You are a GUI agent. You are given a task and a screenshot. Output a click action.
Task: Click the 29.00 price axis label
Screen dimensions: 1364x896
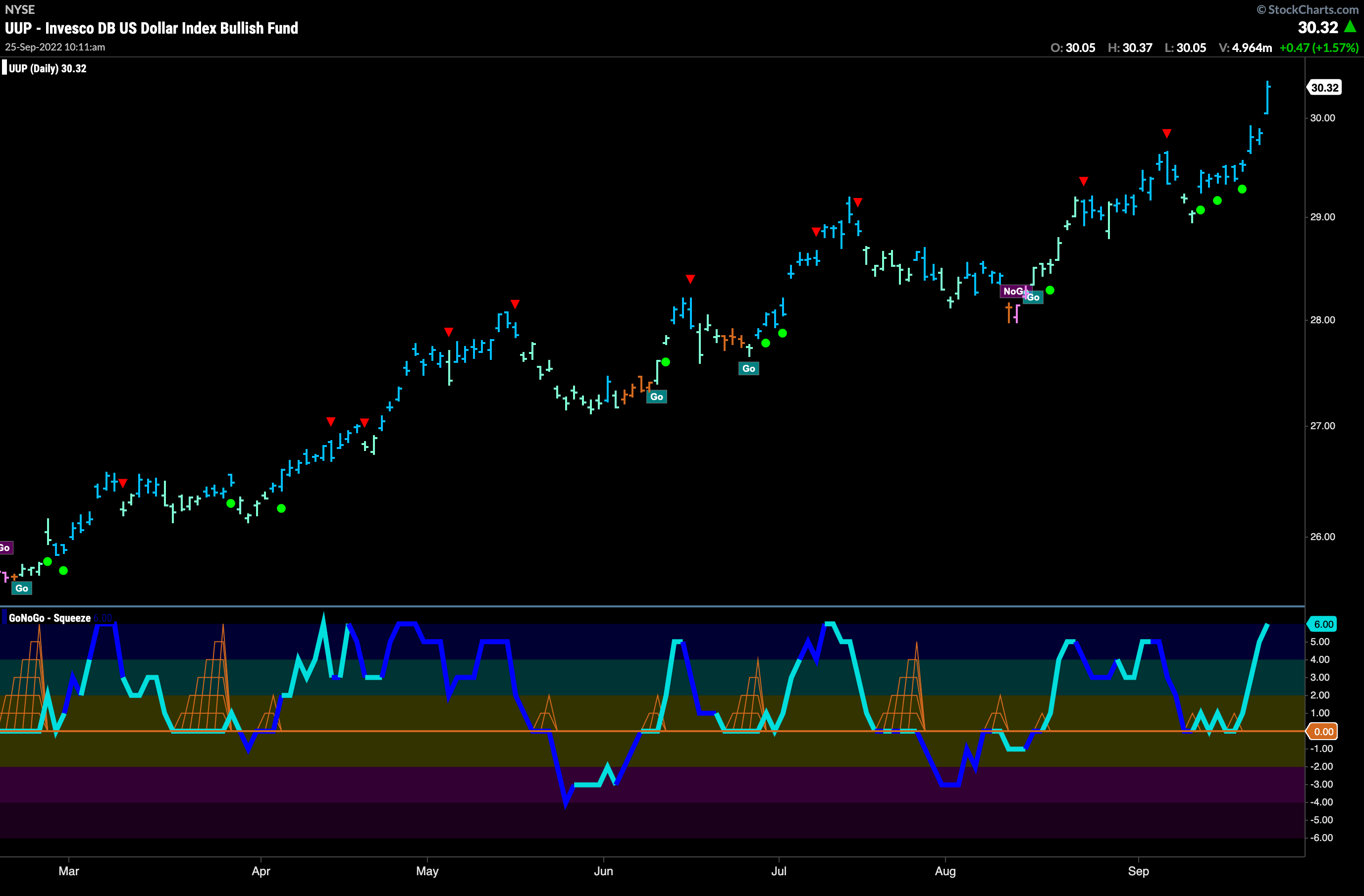(x=1322, y=217)
